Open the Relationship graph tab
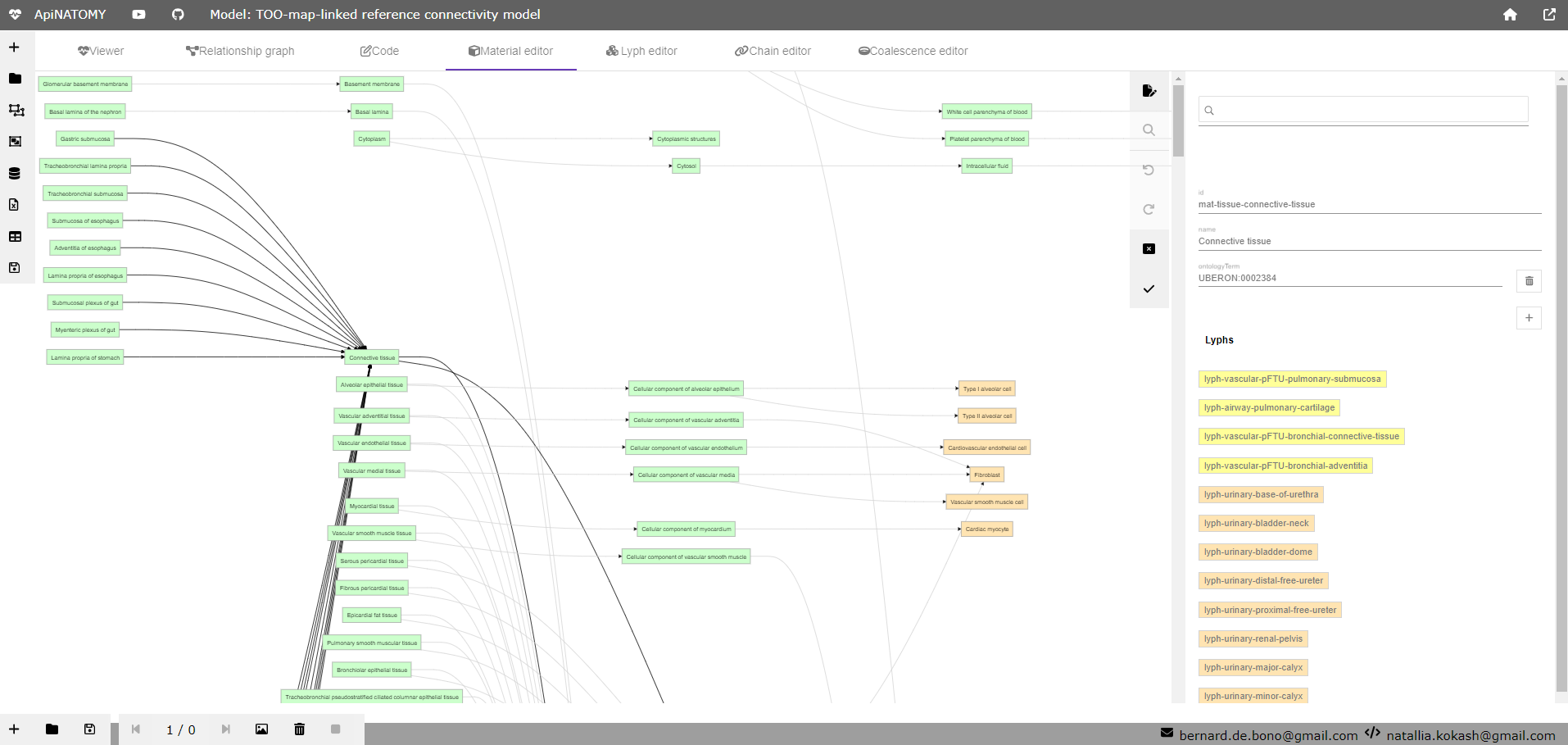This screenshot has height=745, width=1568. point(240,51)
